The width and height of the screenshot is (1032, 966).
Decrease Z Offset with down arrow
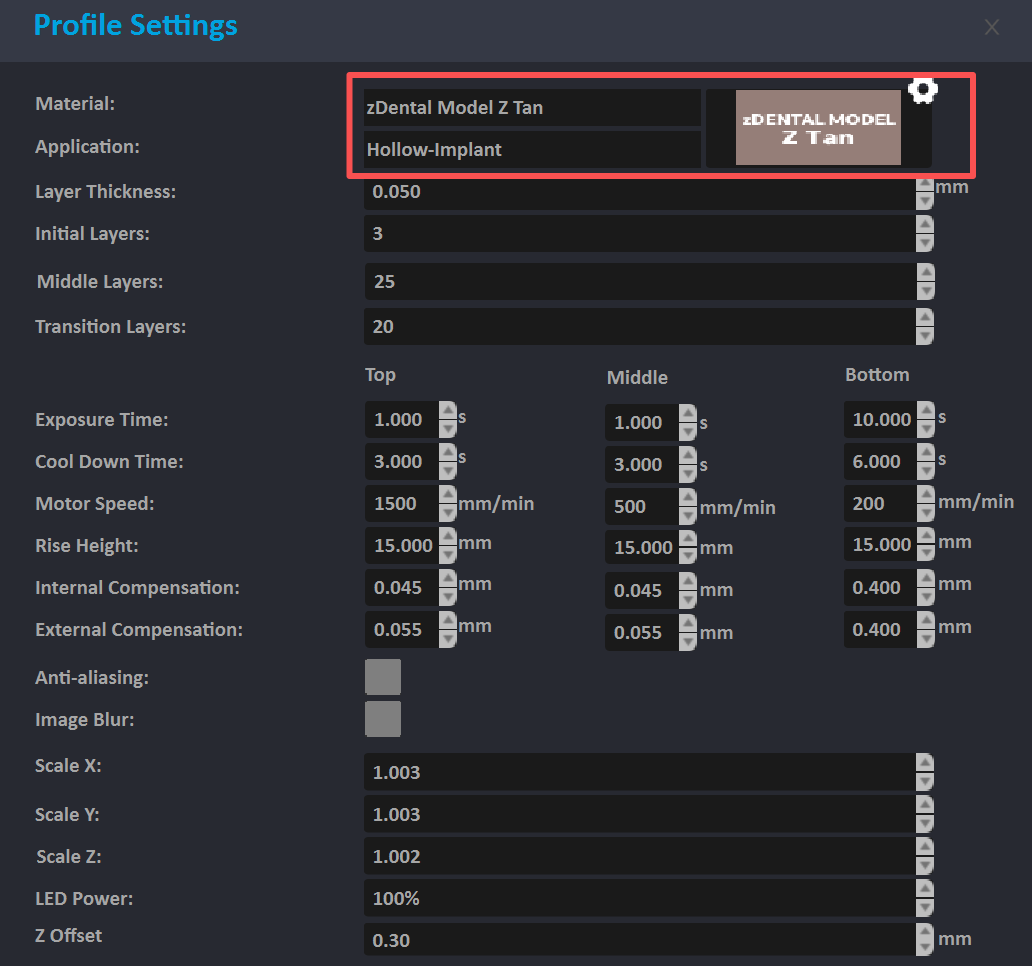925,948
